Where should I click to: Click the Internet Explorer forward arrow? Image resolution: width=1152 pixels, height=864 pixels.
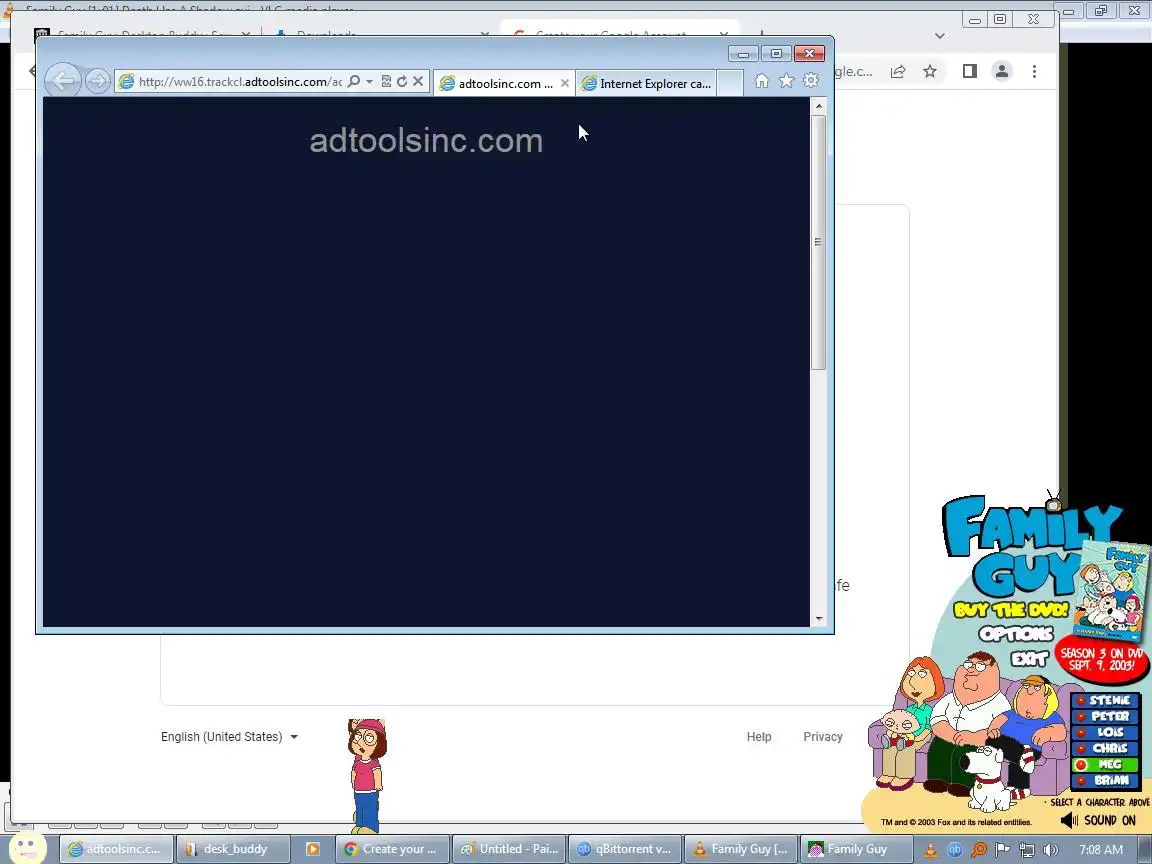[97, 81]
